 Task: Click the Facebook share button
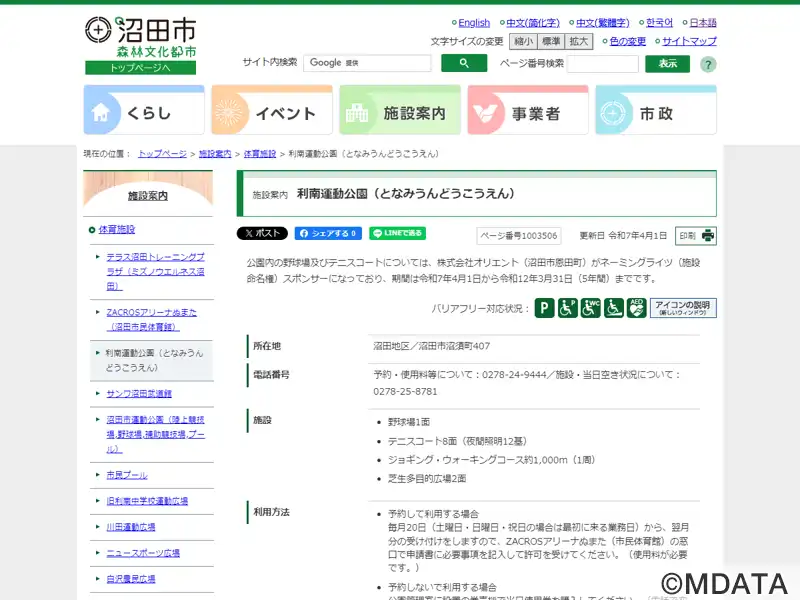[x=327, y=233]
